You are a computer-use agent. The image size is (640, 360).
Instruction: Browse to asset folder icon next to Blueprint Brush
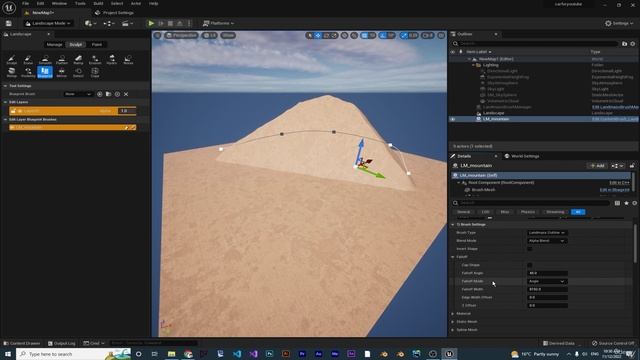click(x=109, y=94)
